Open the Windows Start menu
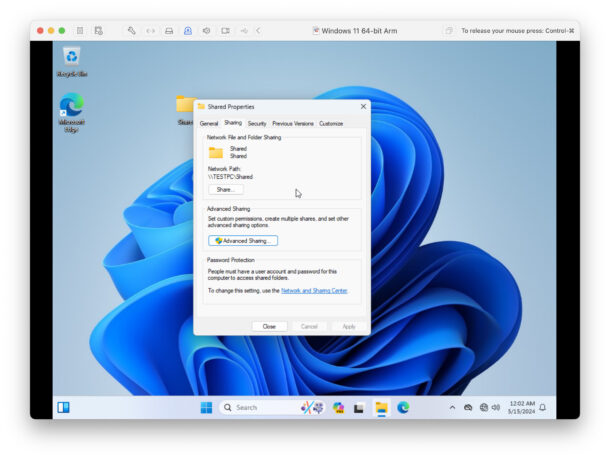This screenshot has width=610, height=459. [206, 407]
